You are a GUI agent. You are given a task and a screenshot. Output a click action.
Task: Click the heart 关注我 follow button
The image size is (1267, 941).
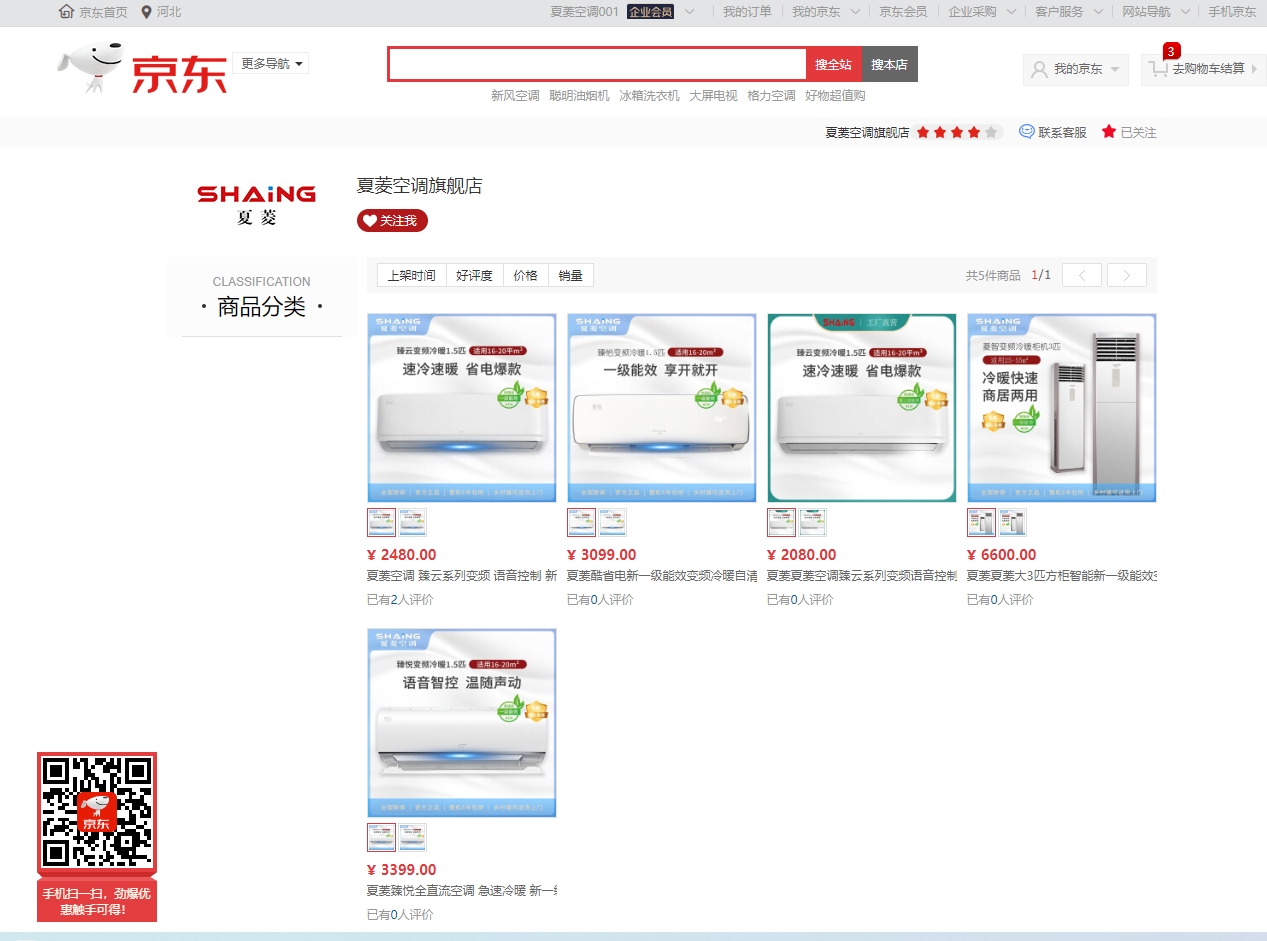point(392,221)
